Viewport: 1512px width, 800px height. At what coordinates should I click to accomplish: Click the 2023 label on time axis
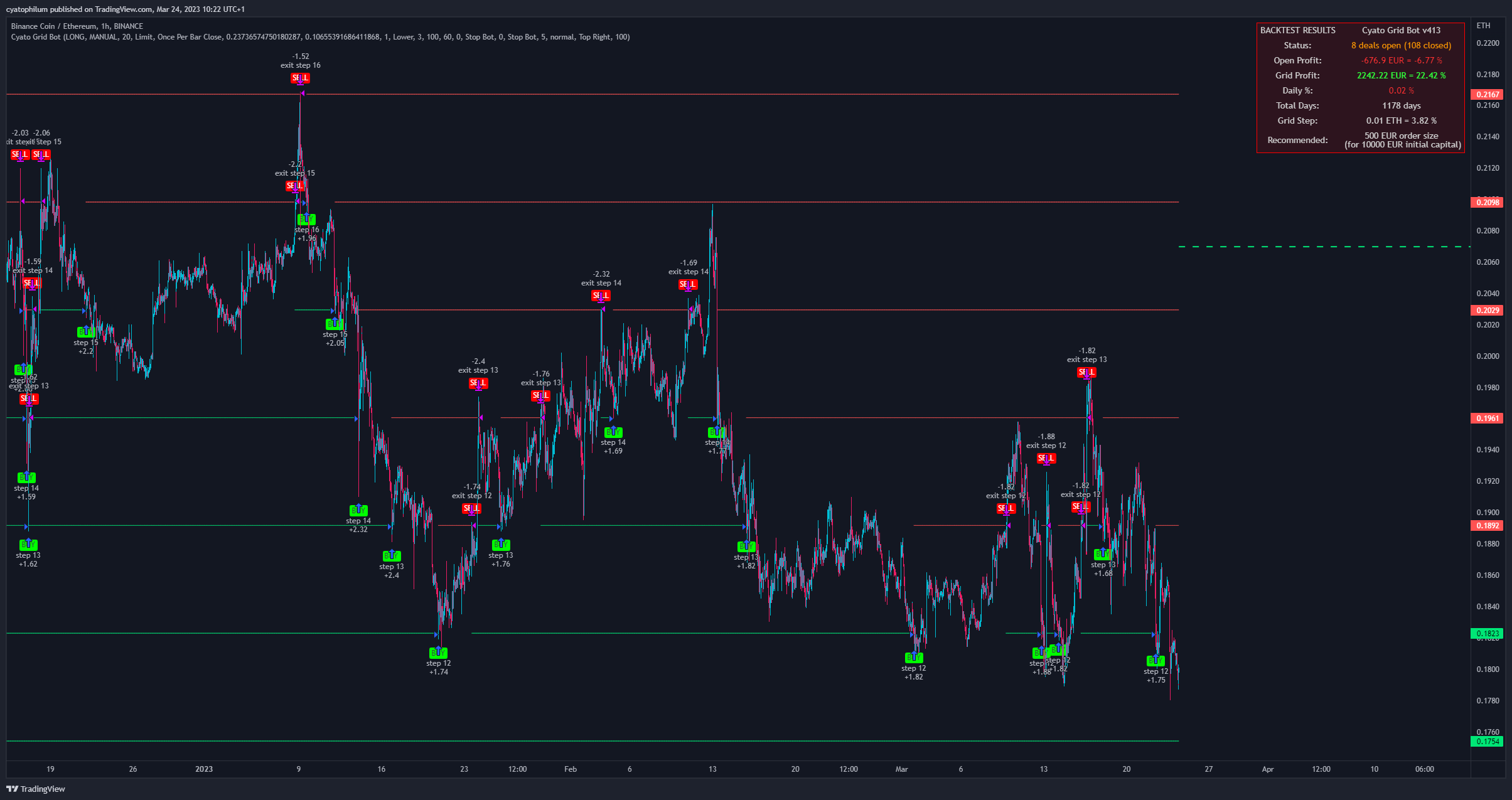tap(204, 769)
